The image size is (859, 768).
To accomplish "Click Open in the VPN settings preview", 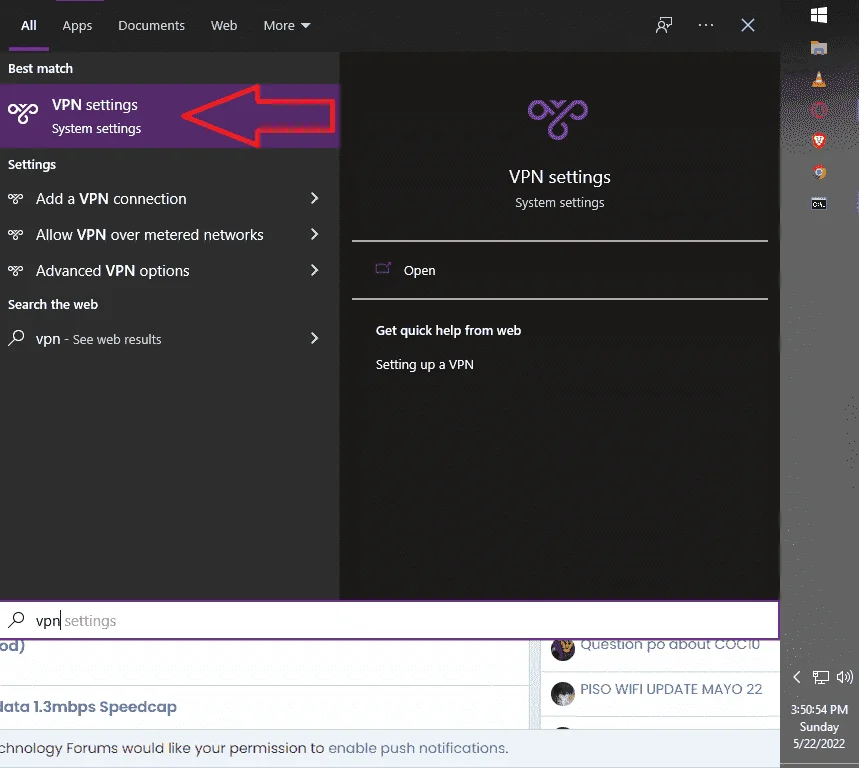I will [420, 271].
